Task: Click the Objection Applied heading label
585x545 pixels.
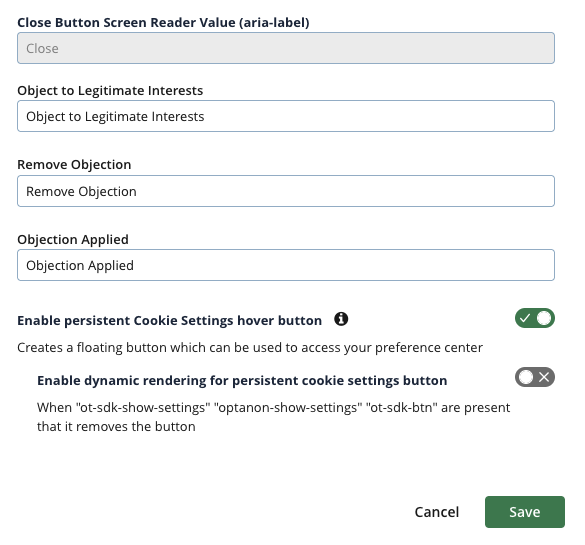Action: coord(73,239)
